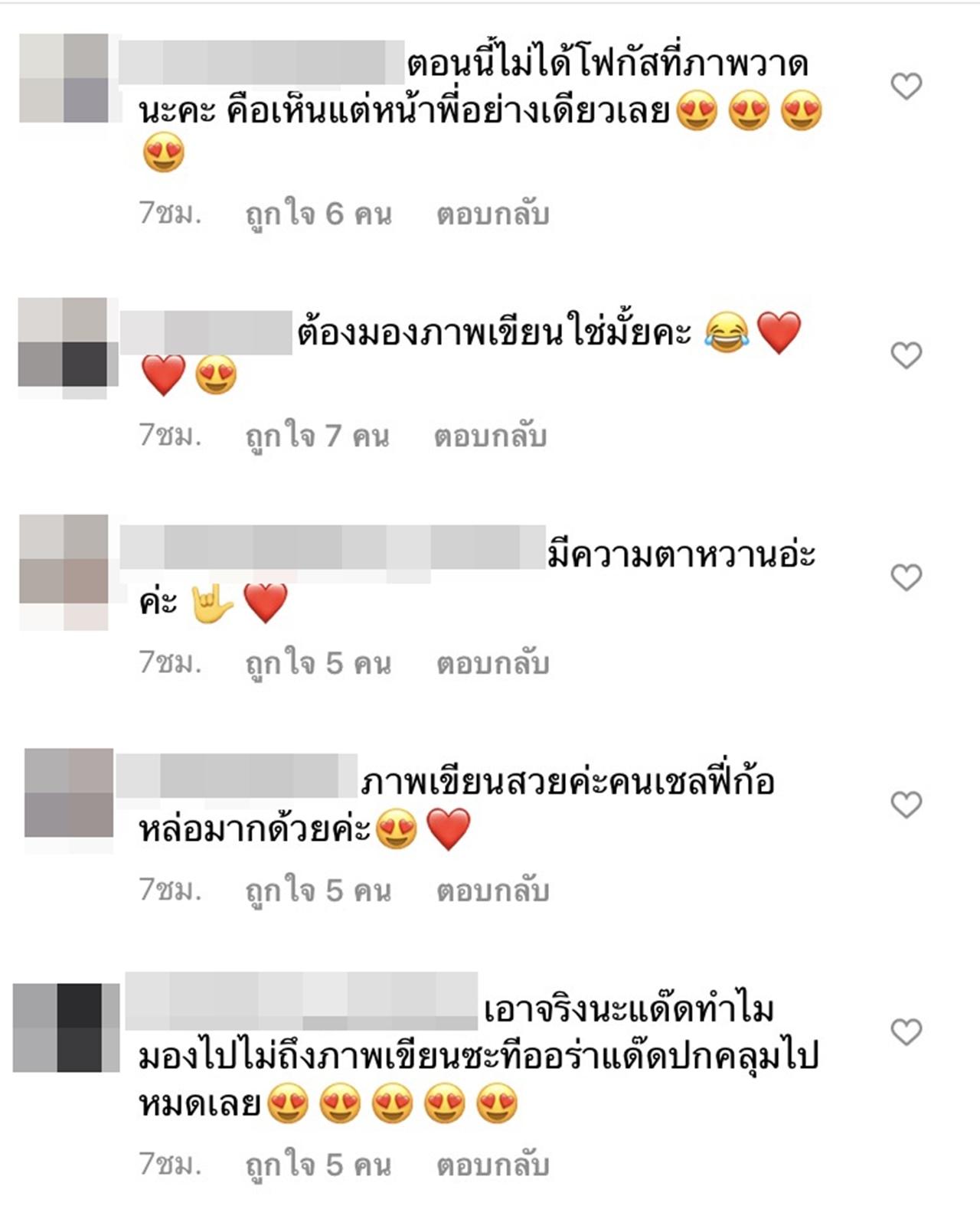Tap heart beside ภาพเขียนสวยค่ะ comment
Screen dimensions: 980x1232
coord(906,805)
